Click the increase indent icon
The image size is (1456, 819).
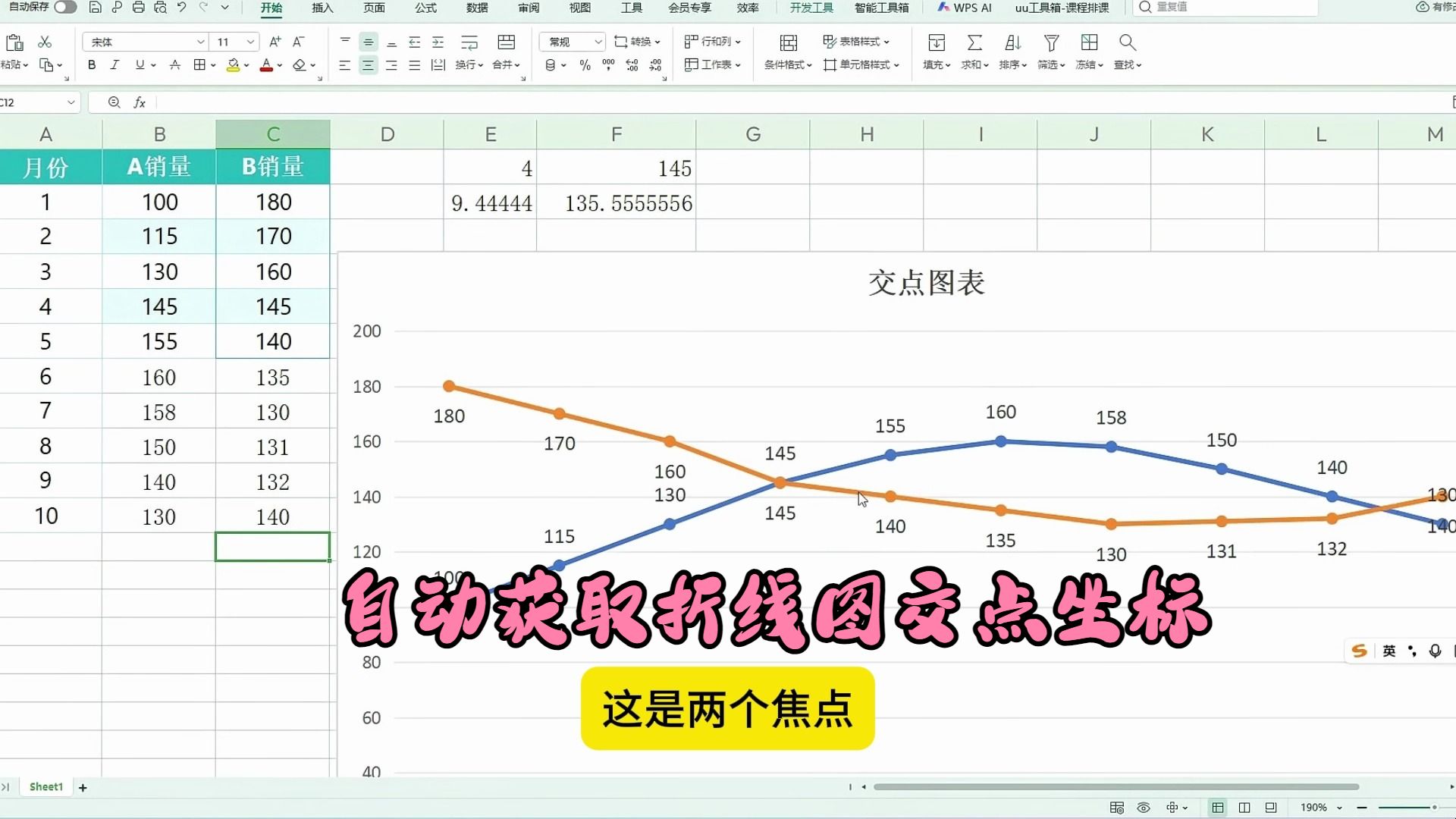point(438,42)
